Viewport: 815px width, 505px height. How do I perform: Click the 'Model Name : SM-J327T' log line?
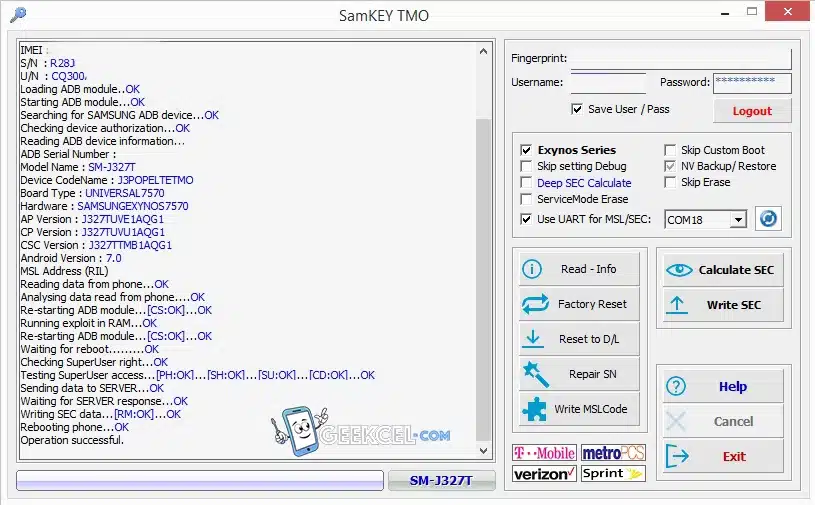(x=78, y=167)
